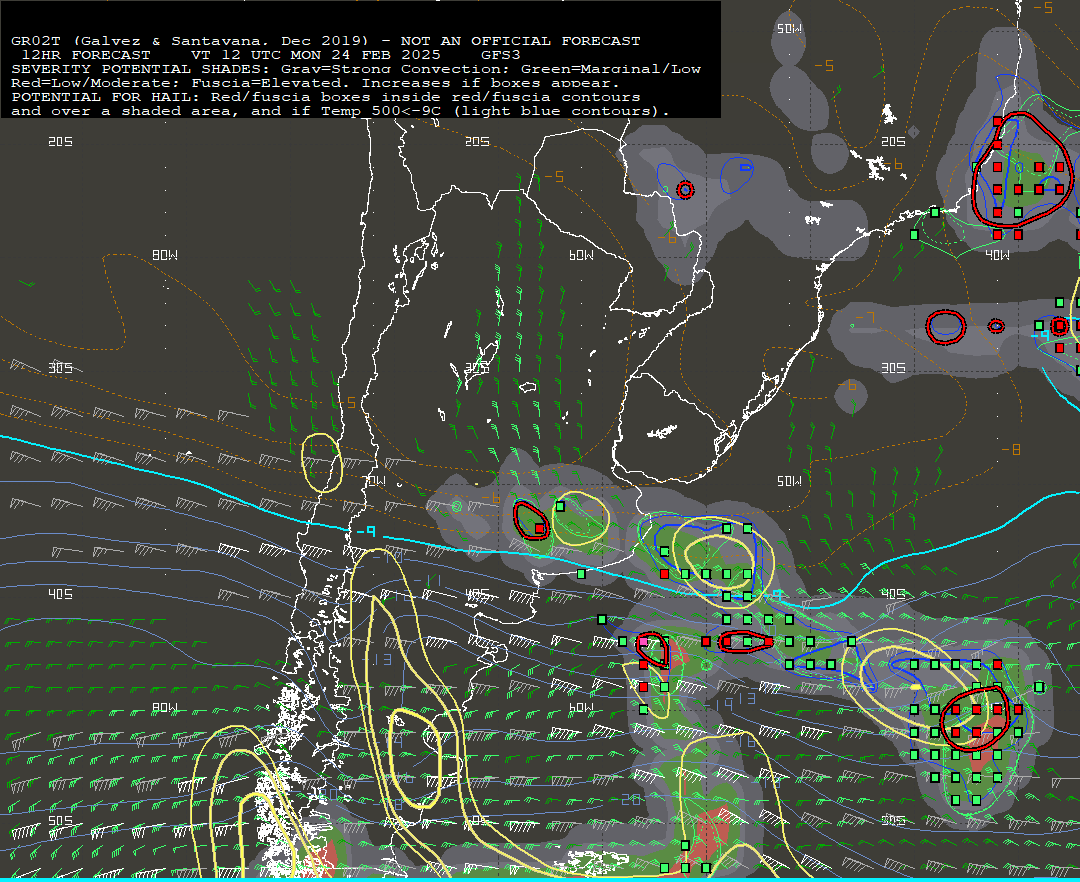Click the 'Red=Low/Moderate' legend line

click(x=315, y=83)
